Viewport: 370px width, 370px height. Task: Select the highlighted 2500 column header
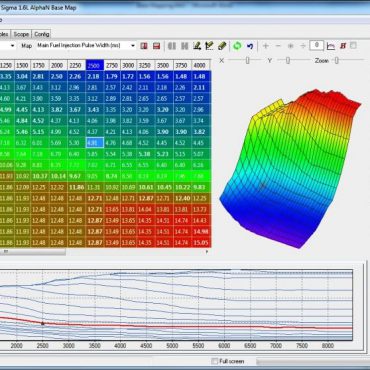(95, 65)
